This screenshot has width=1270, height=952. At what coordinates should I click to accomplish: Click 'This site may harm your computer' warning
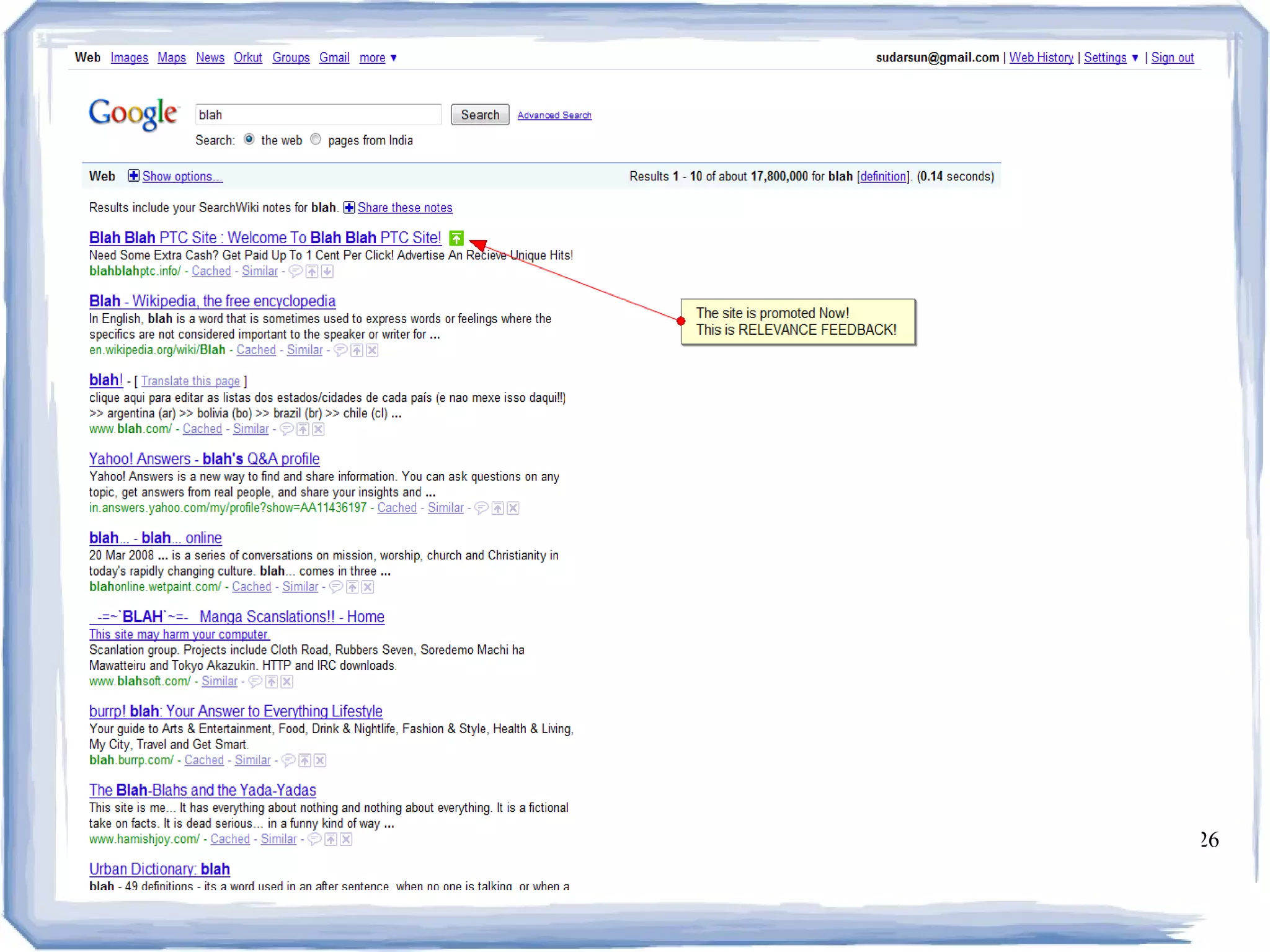pos(180,634)
